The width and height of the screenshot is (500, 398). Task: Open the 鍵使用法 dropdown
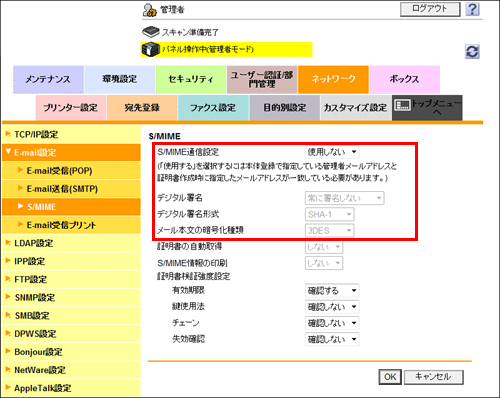pos(332,306)
